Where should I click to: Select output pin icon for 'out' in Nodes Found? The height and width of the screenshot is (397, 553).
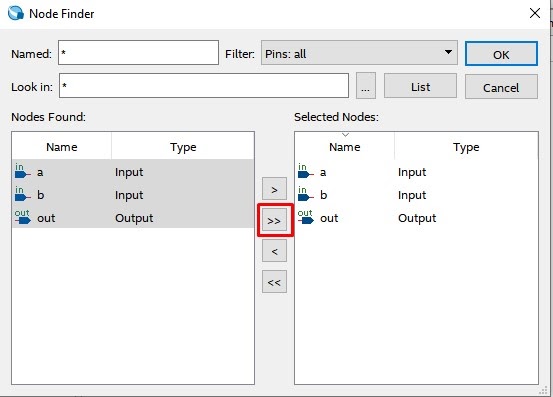point(23,217)
